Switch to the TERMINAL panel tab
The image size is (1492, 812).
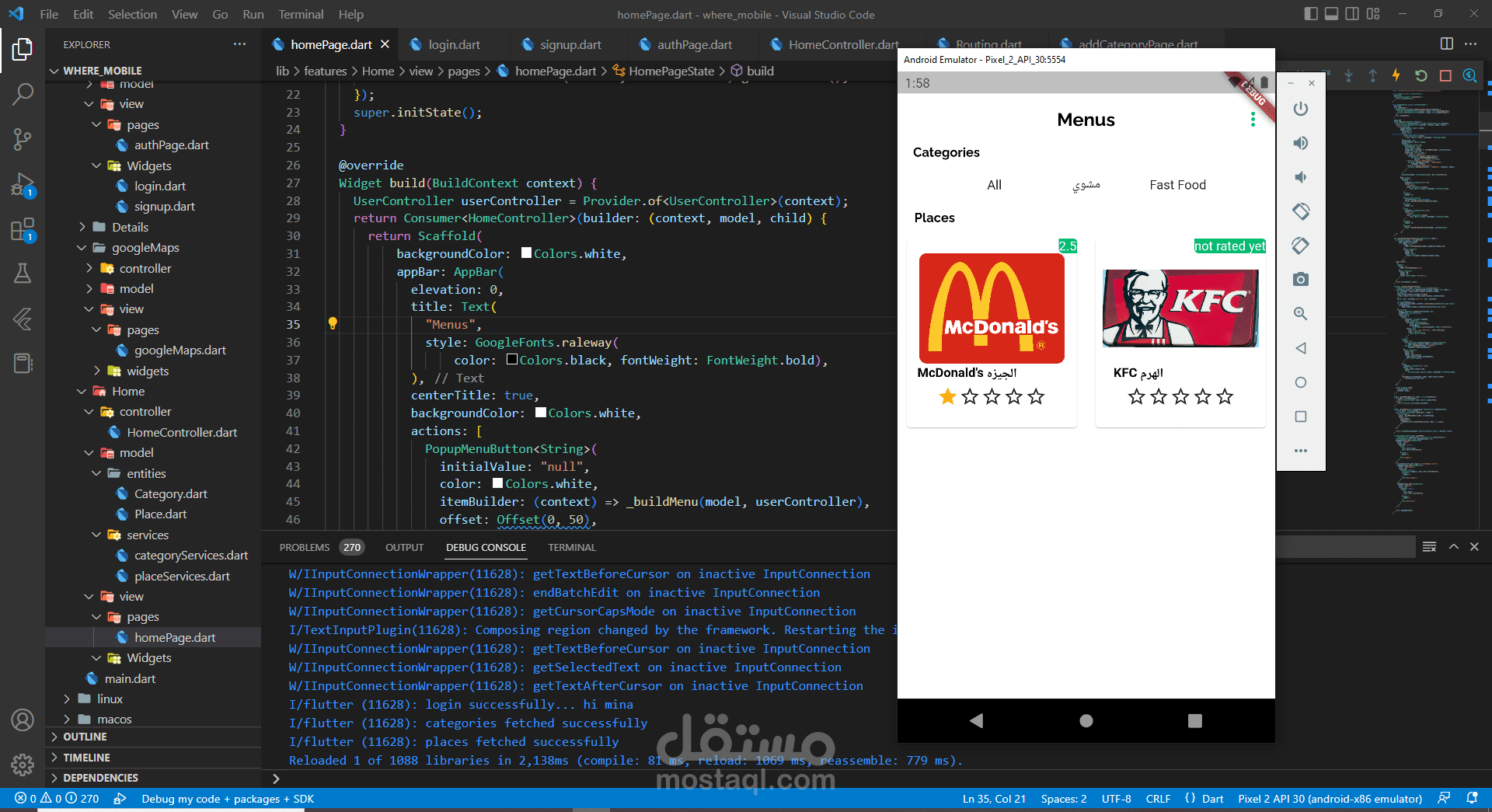pyautogui.click(x=572, y=547)
